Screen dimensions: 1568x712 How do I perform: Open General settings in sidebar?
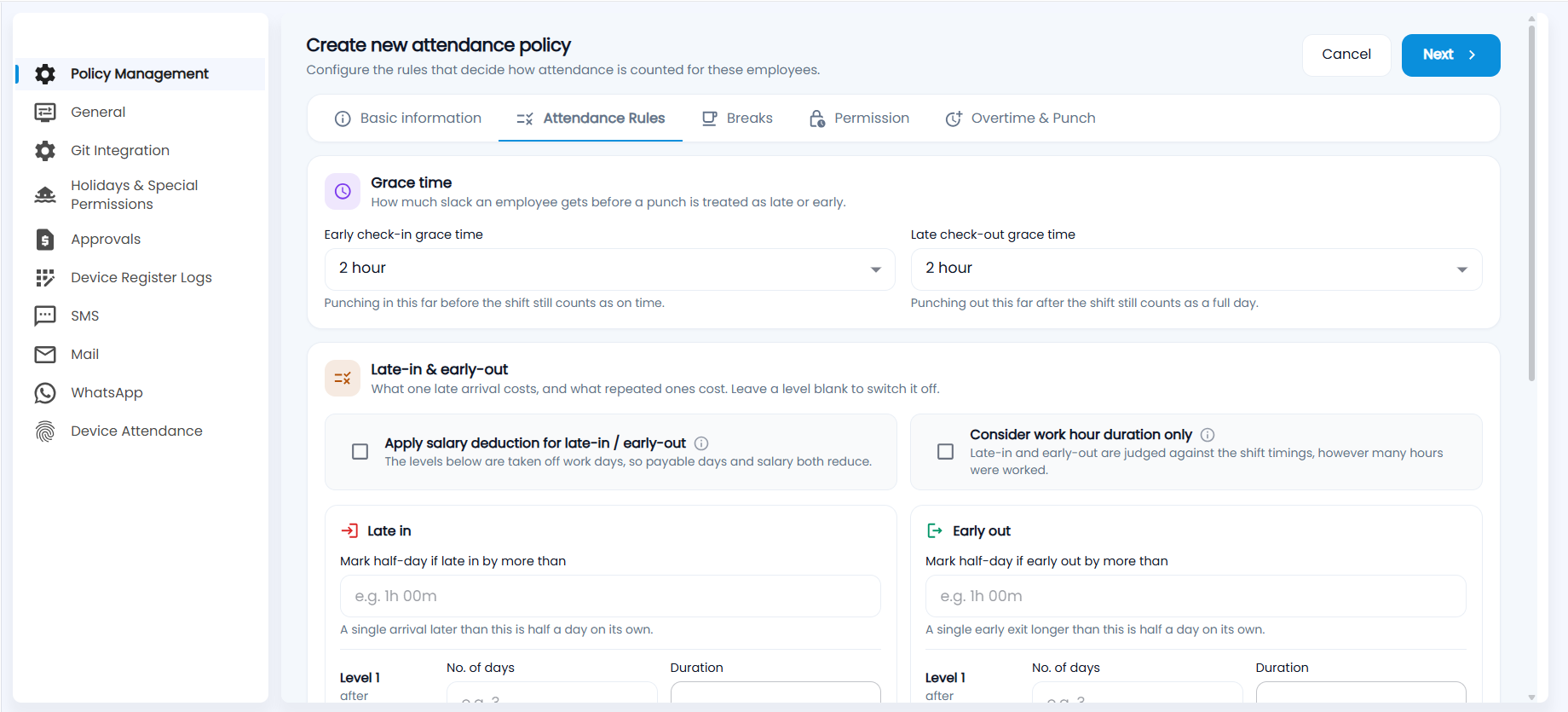[141, 113]
